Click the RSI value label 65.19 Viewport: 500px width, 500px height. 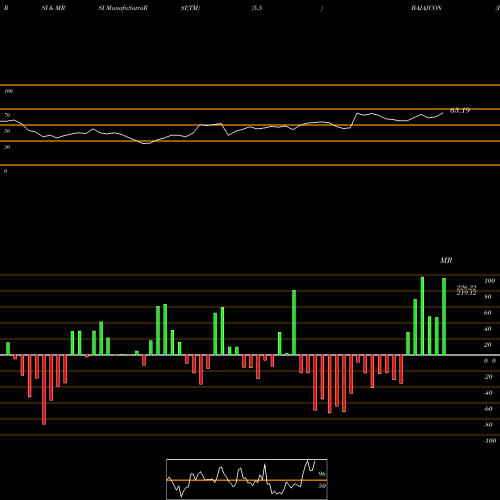pos(460,110)
